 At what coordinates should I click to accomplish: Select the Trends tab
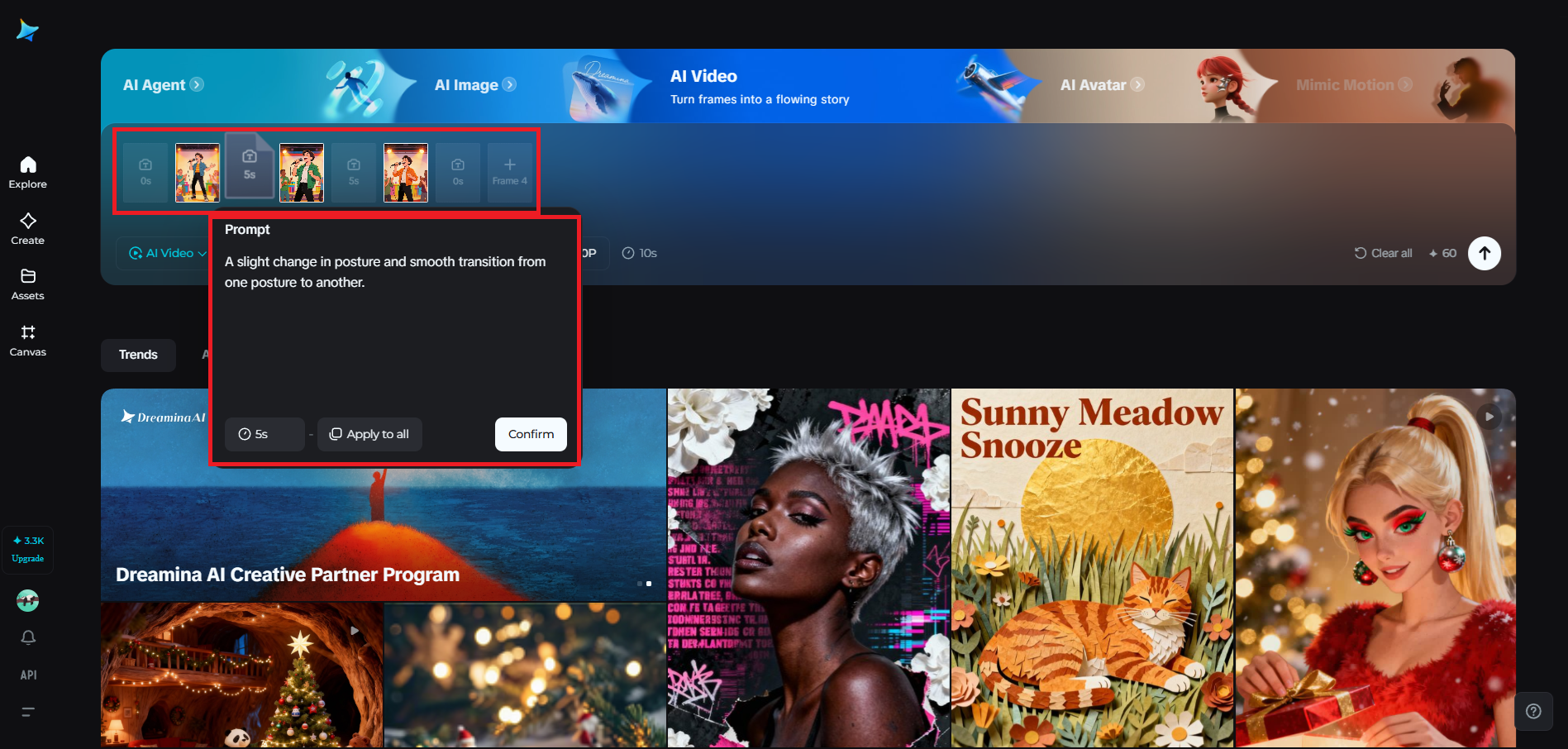pyautogui.click(x=138, y=355)
